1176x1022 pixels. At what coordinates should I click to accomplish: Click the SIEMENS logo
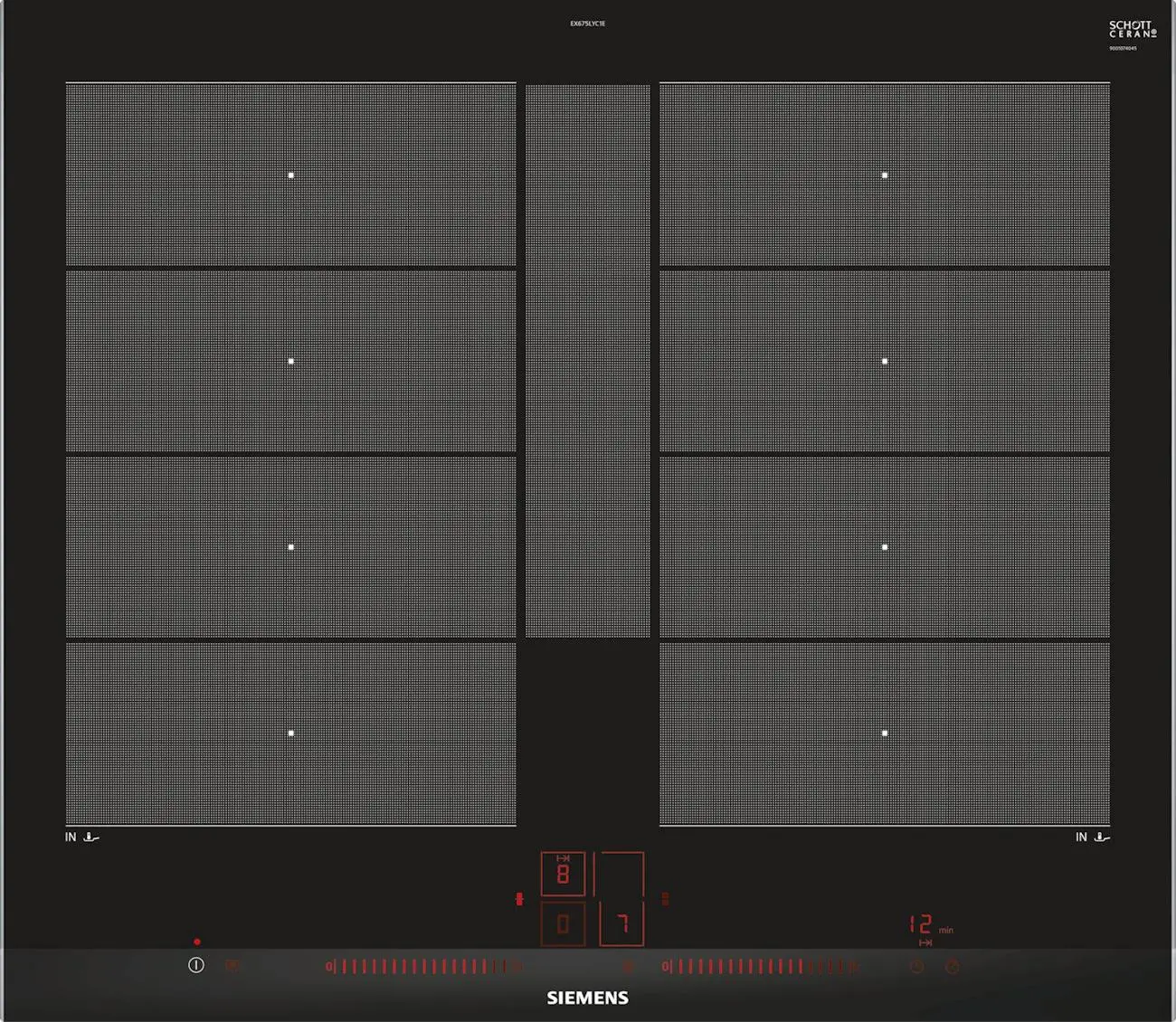click(x=587, y=998)
